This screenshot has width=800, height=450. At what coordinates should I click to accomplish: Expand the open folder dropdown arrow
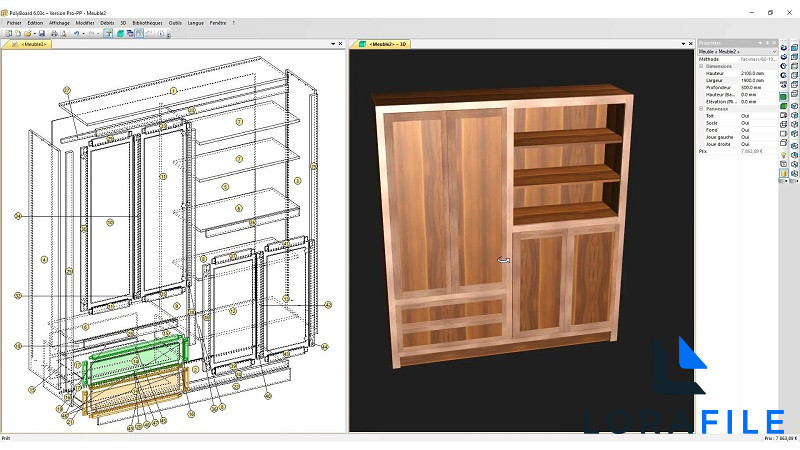pos(35,33)
